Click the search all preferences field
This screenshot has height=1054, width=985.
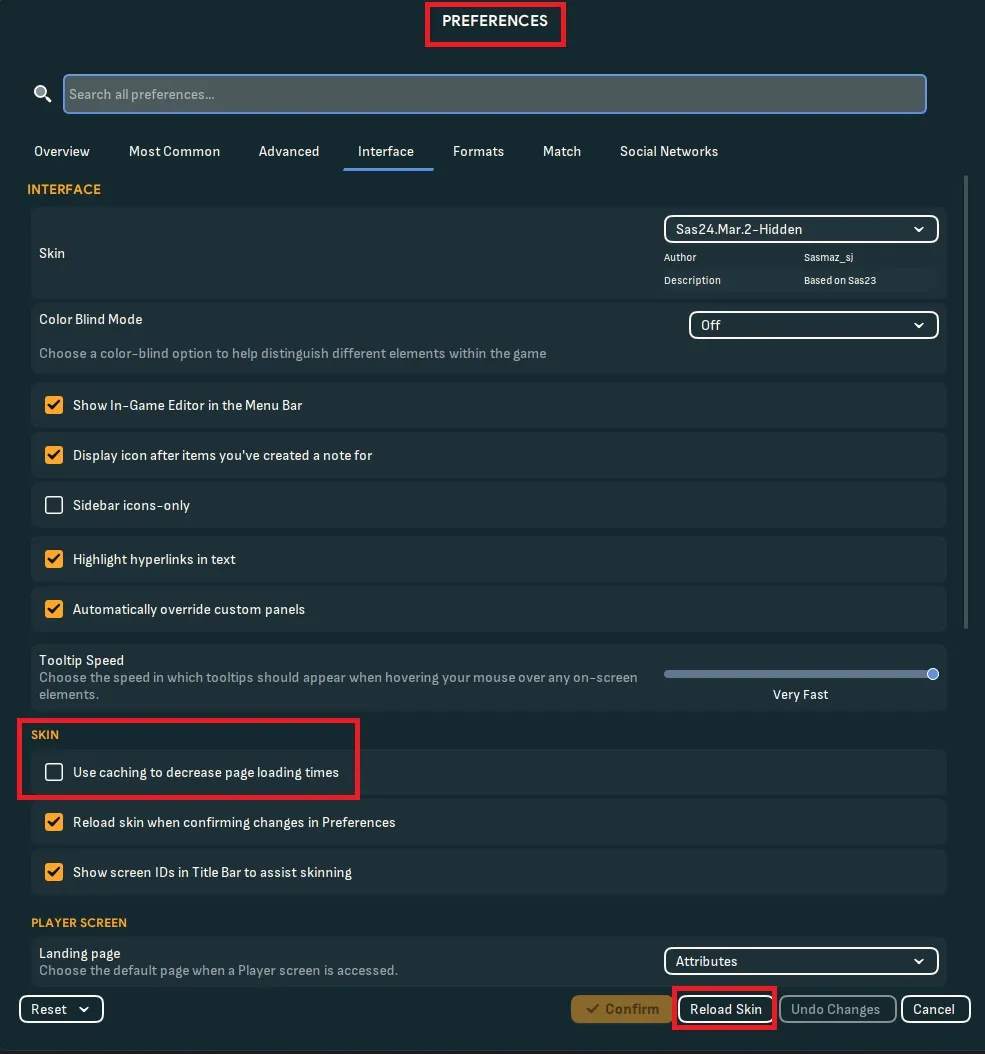point(494,93)
